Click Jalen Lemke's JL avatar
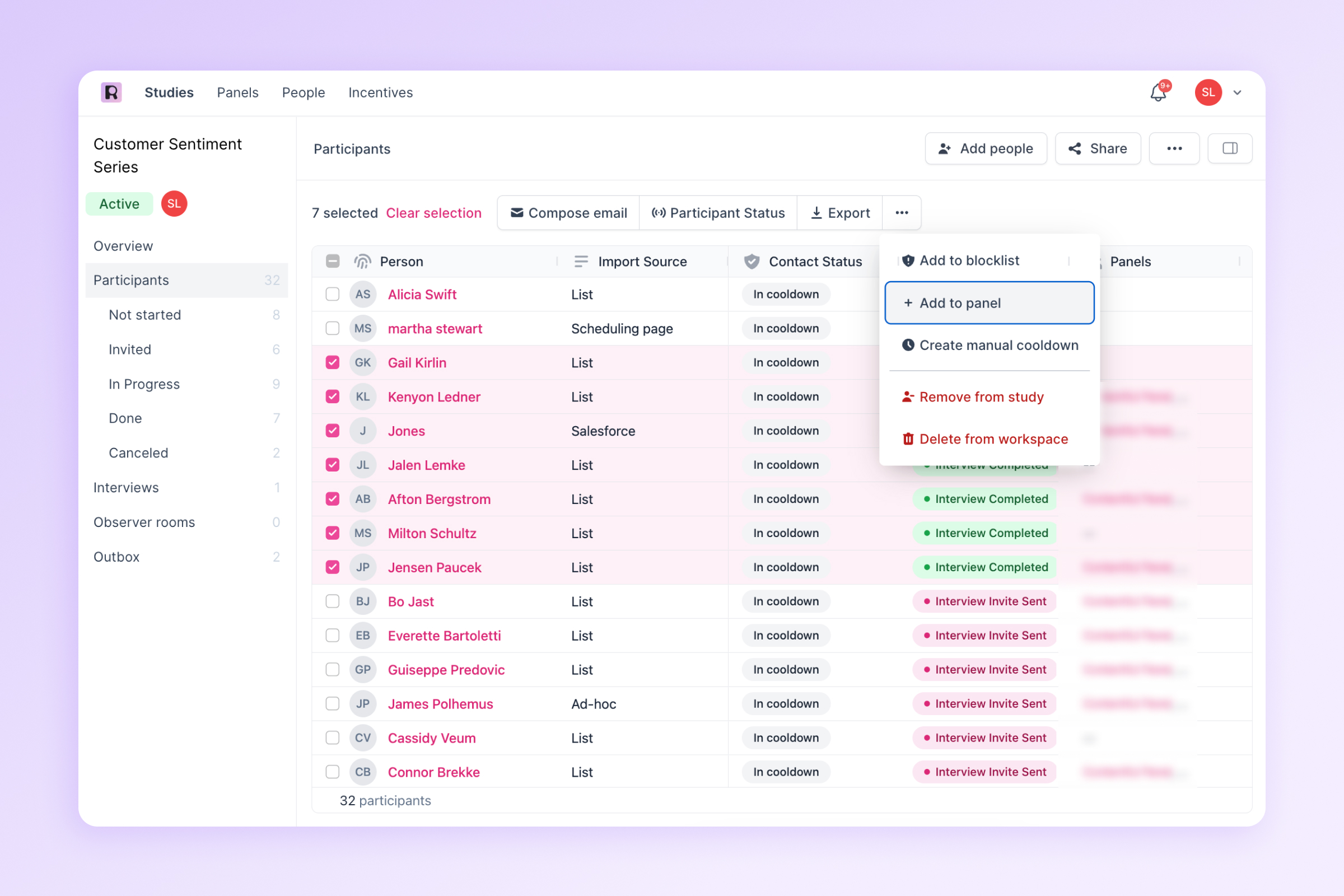 363,465
